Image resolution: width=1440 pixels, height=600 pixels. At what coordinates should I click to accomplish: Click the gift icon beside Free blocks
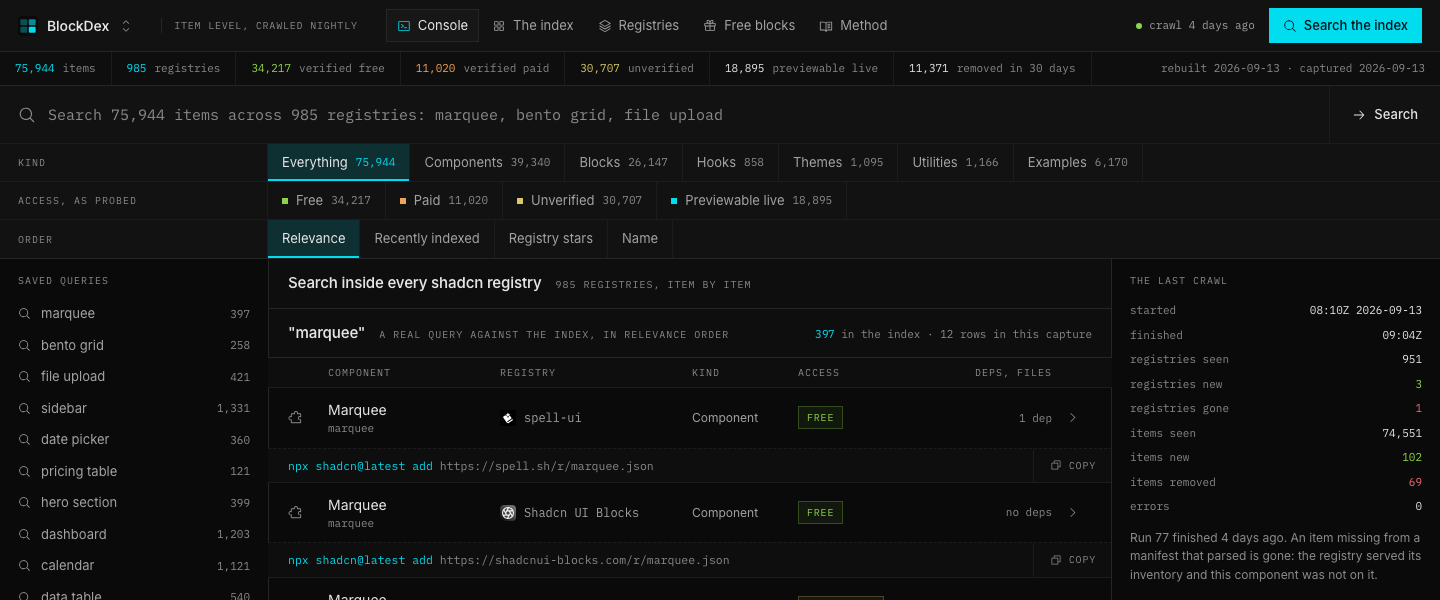pyautogui.click(x=710, y=26)
